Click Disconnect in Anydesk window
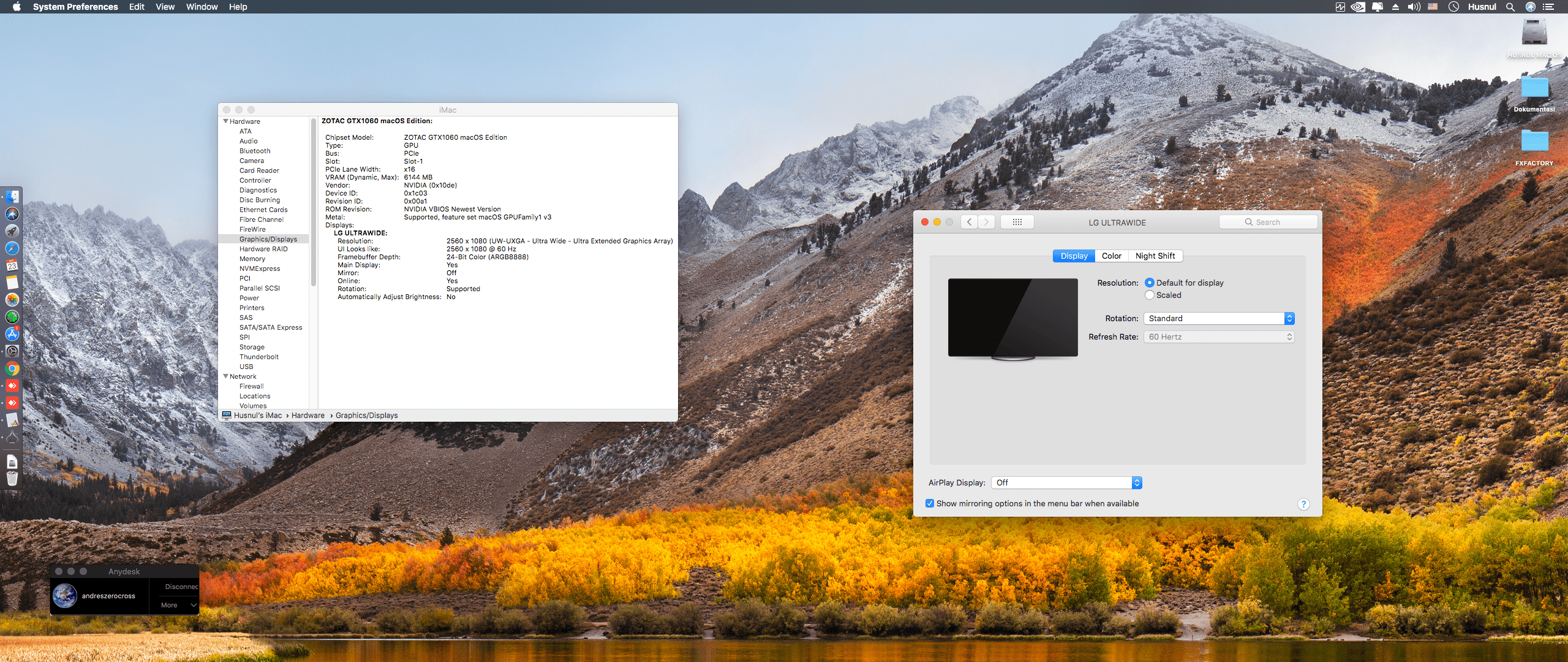This screenshot has height=662, width=1568. pos(181,587)
